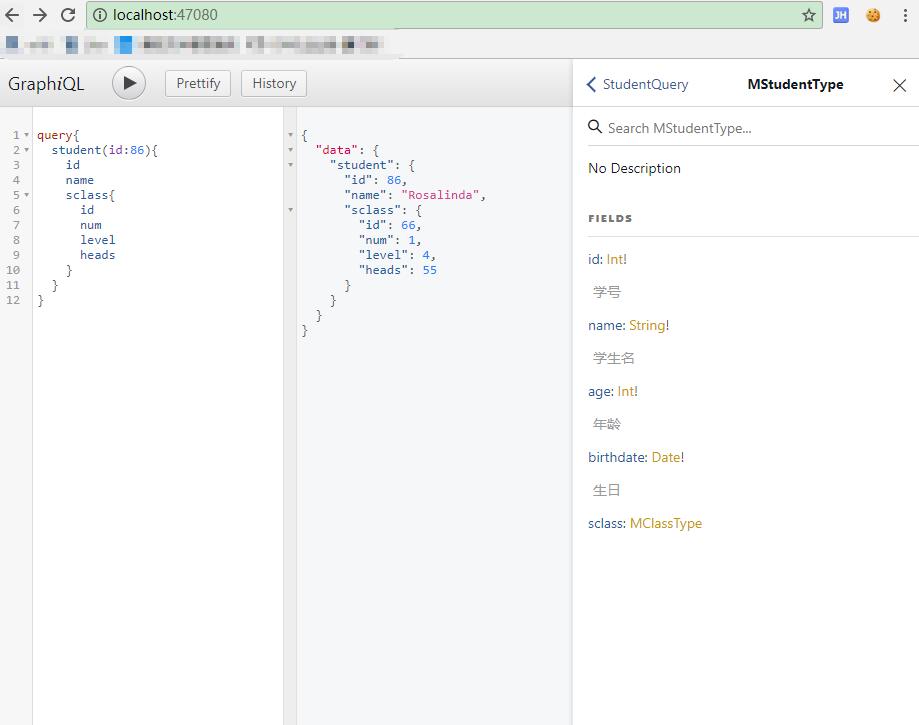Run the query with the Execute play button
919x725 pixels.
pyautogui.click(x=128, y=84)
